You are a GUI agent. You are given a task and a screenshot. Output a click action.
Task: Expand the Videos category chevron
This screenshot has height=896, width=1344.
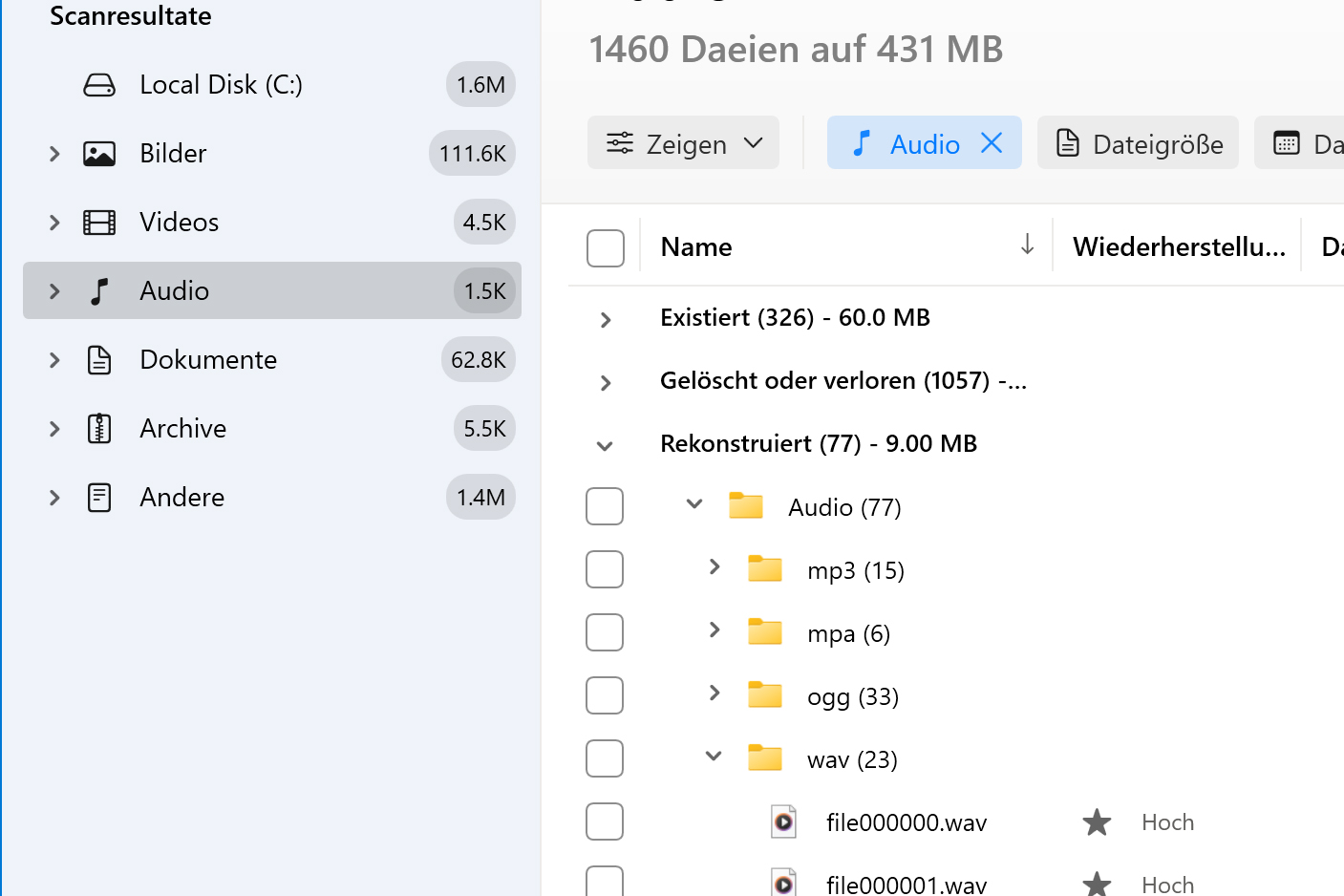(54, 223)
